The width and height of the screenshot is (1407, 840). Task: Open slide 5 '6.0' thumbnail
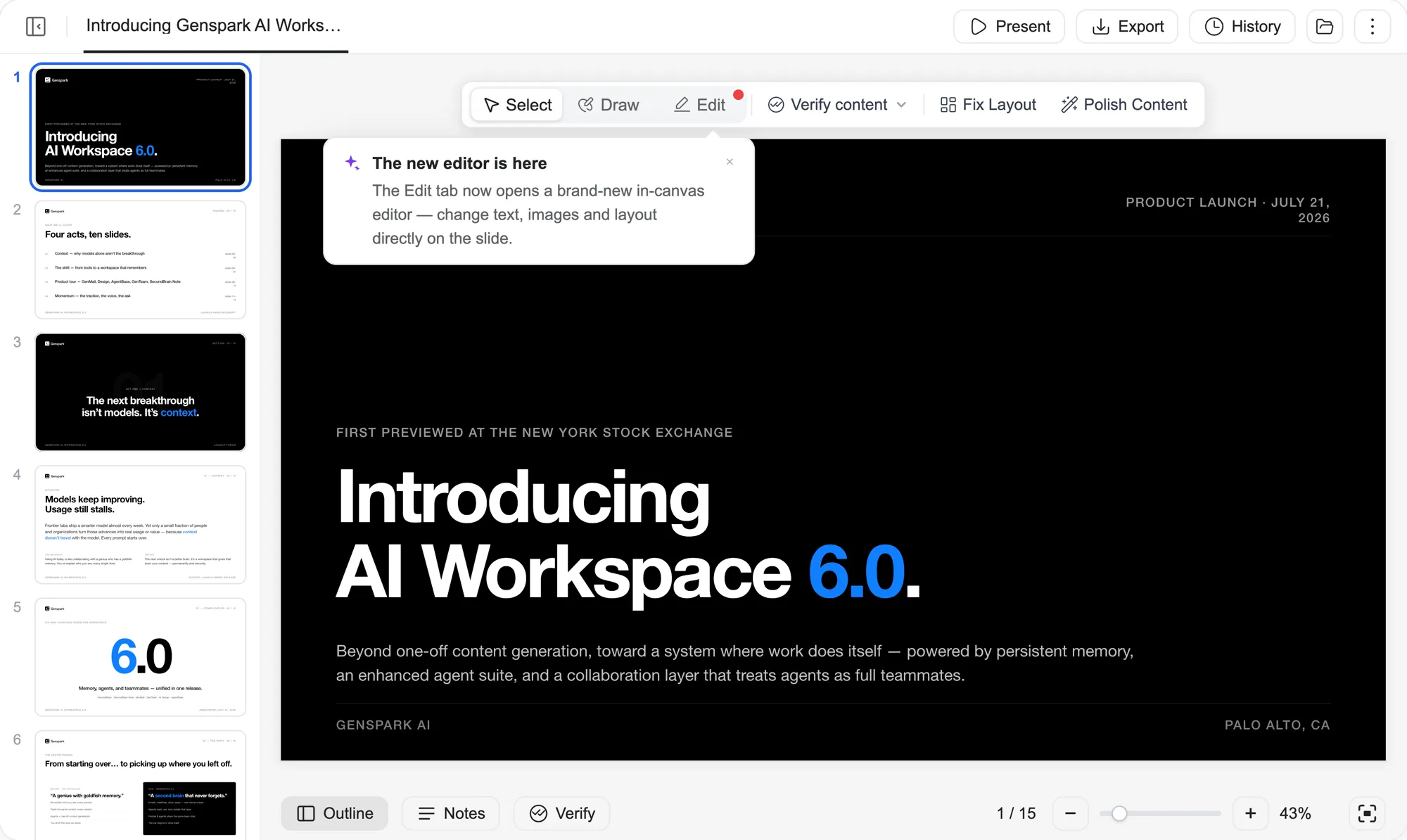pos(140,657)
